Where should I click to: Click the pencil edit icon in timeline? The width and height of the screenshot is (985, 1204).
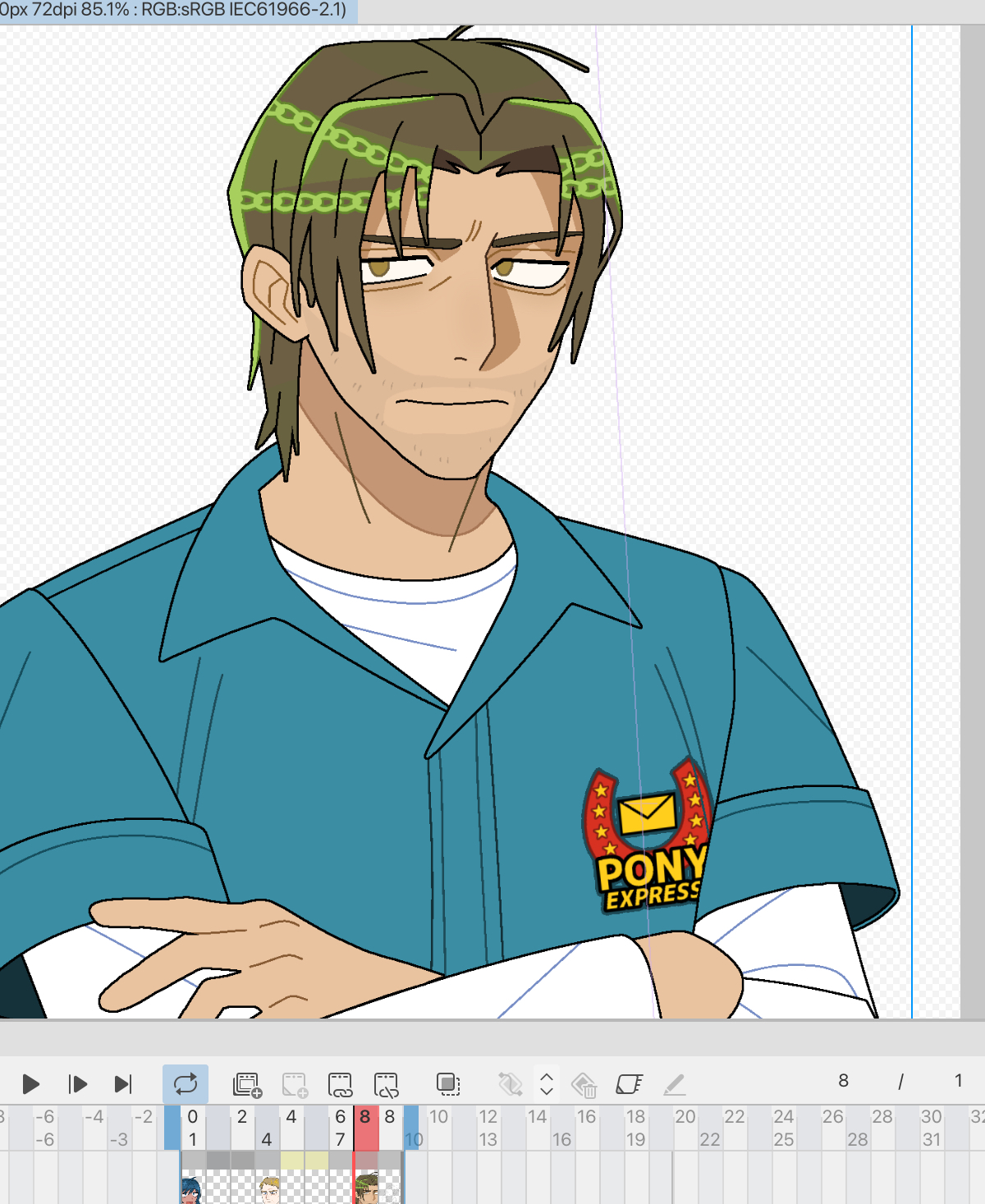tap(674, 1084)
